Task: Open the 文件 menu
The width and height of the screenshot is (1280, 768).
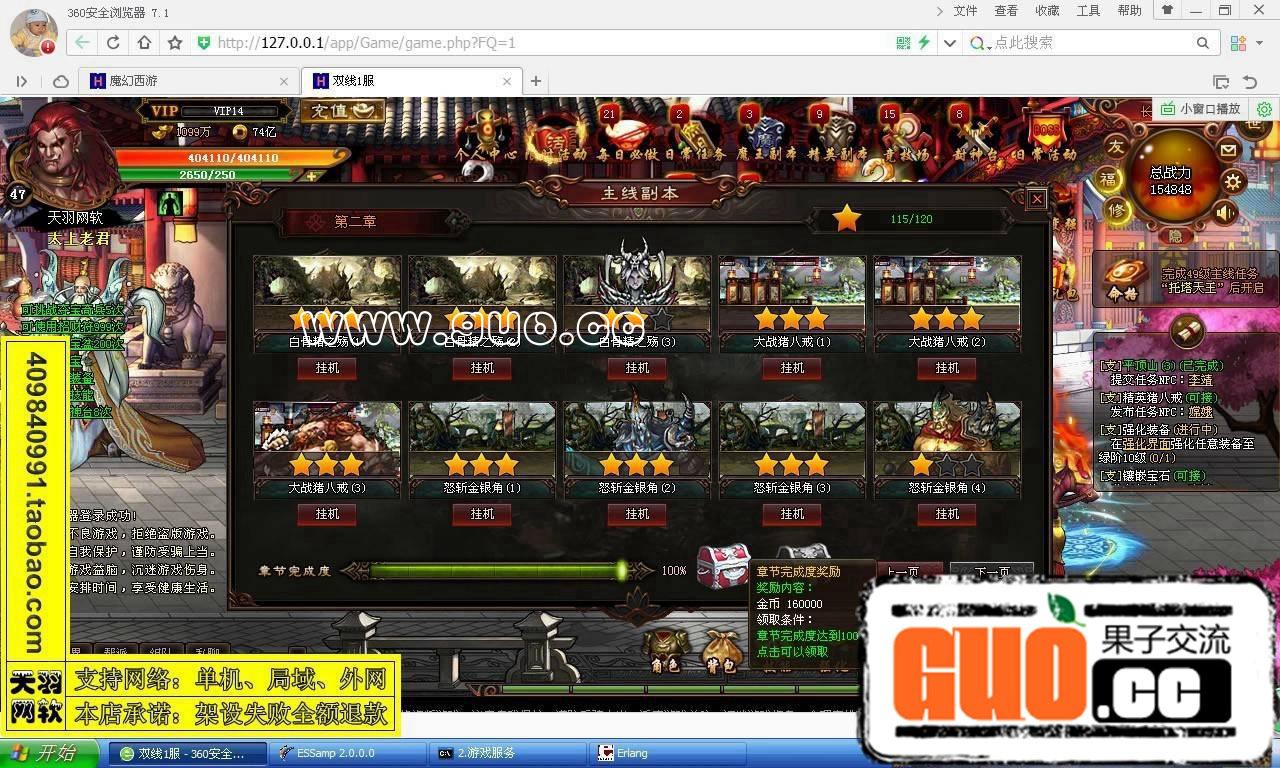Action: [965, 11]
